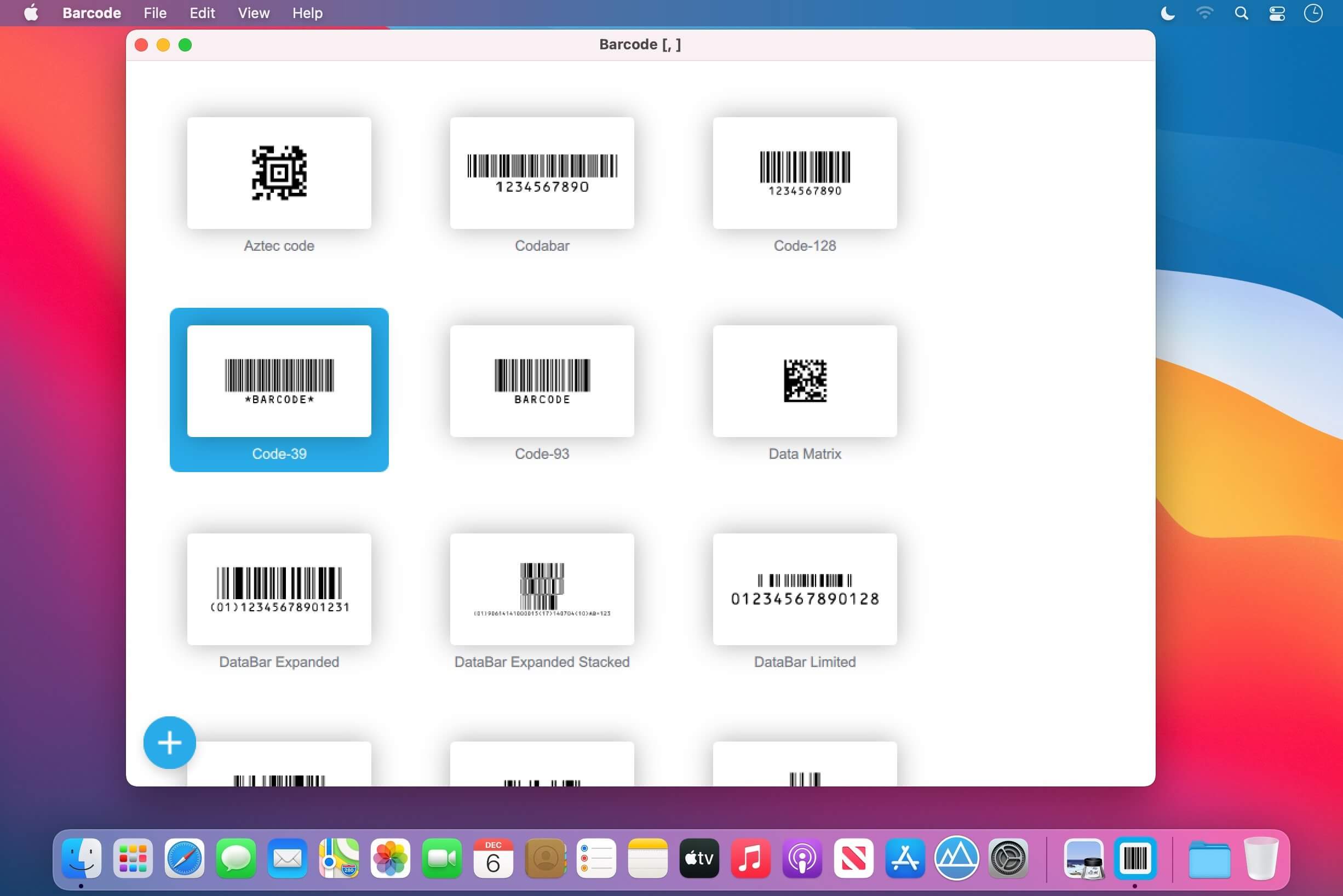The width and height of the screenshot is (1343, 896).
Task: Open Spotlight search in menu bar
Action: [1241, 13]
